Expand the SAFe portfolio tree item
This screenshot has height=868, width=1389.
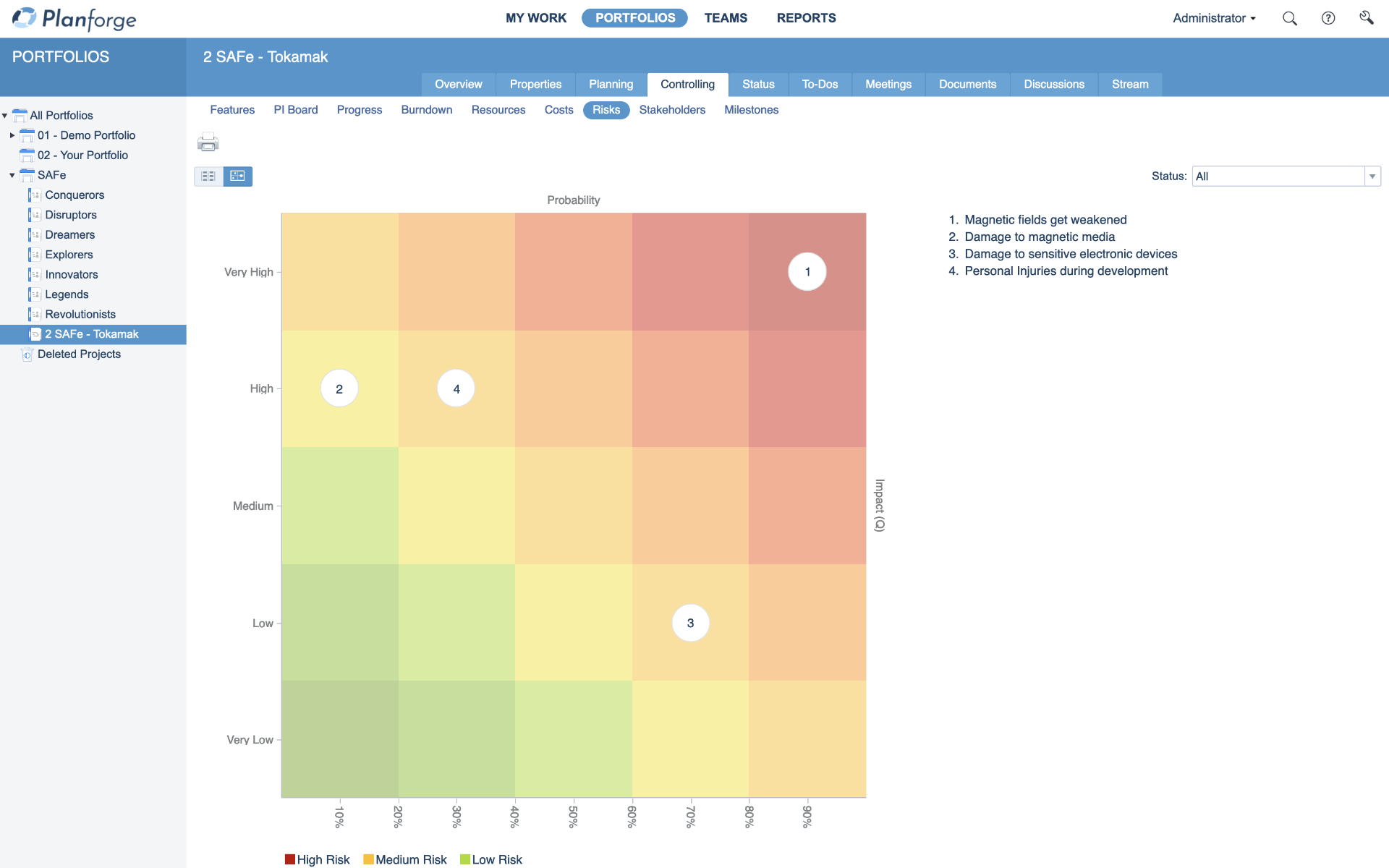pyautogui.click(x=9, y=175)
